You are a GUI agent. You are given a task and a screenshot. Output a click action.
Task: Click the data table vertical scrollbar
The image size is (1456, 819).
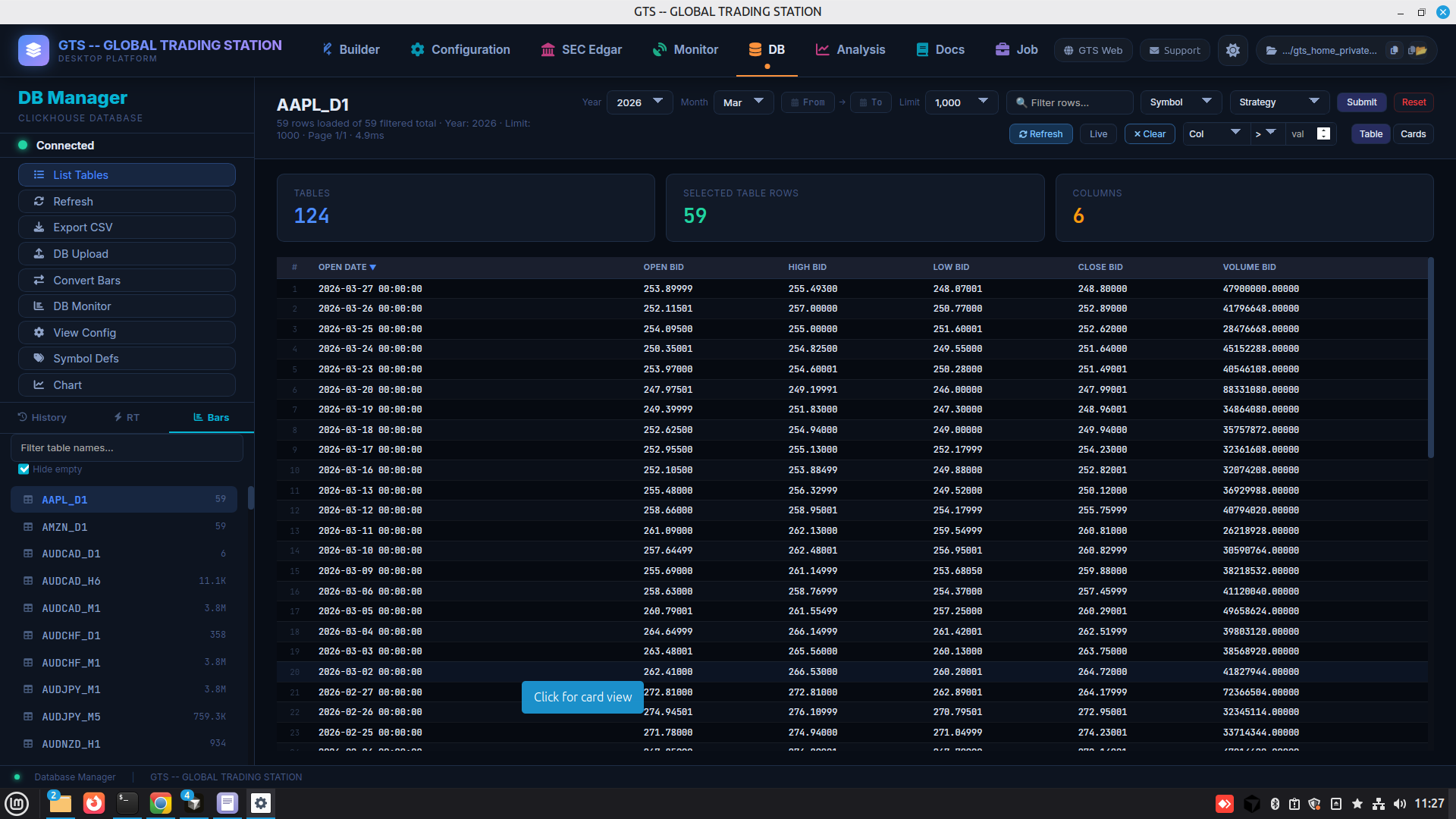(x=1431, y=358)
